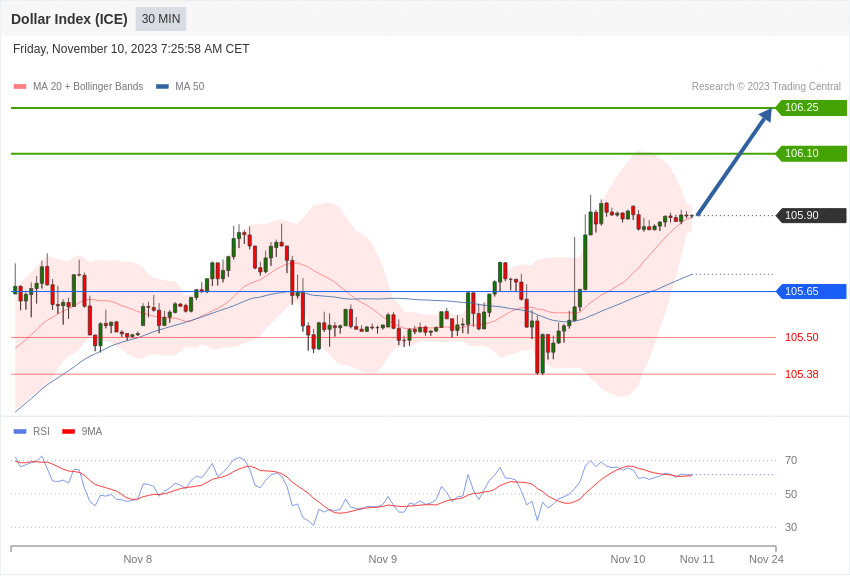The image size is (850, 576).
Task: Click the chart date and time text
Action: point(131,49)
